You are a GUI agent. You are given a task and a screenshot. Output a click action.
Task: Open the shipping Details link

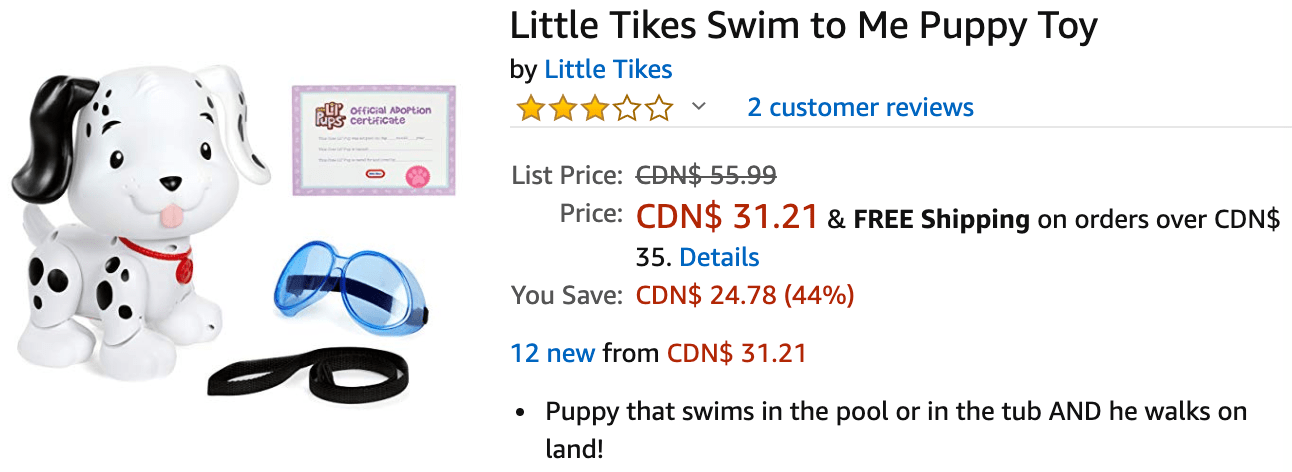pyautogui.click(x=719, y=257)
